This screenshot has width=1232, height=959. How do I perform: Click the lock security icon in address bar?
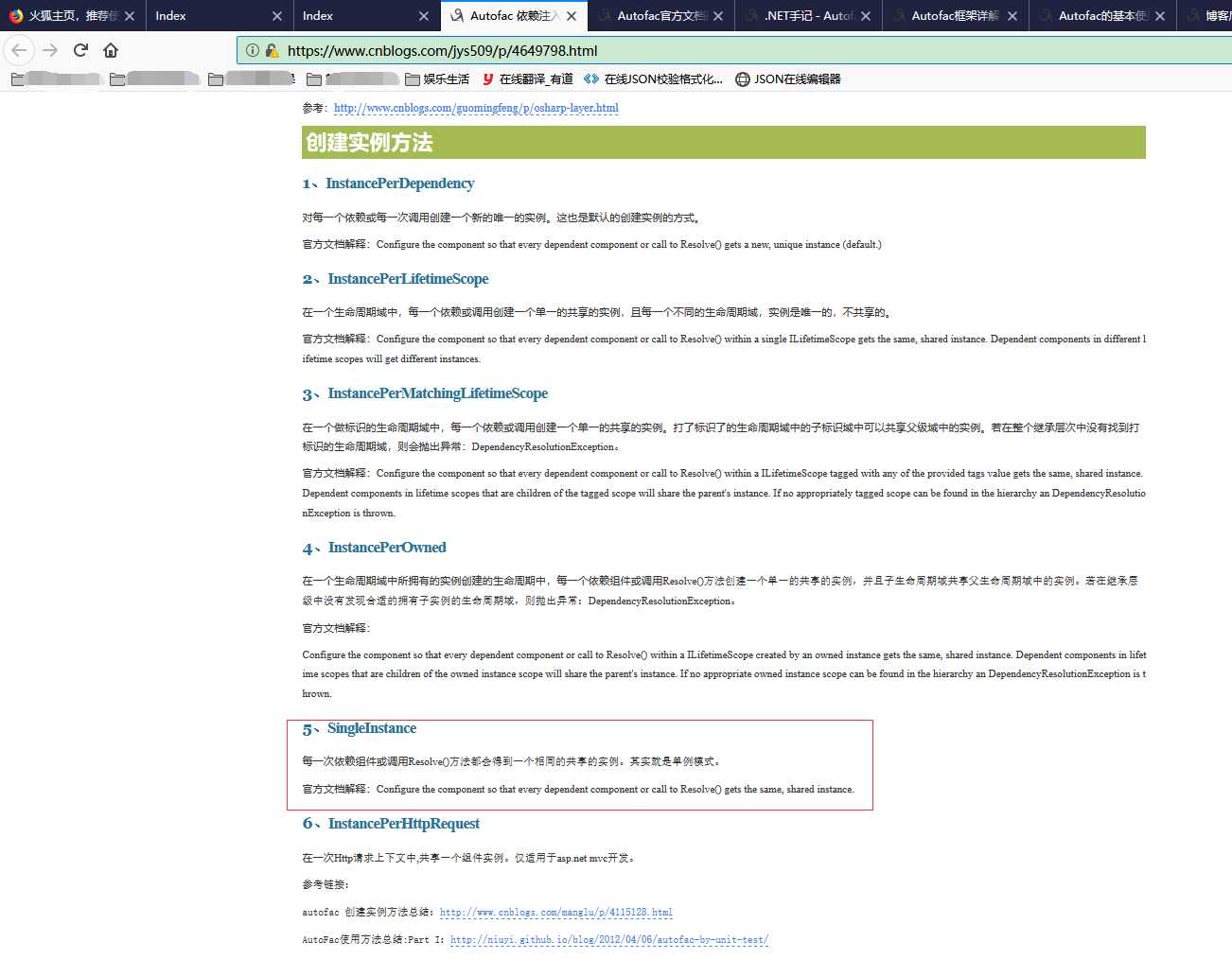[x=273, y=50]
